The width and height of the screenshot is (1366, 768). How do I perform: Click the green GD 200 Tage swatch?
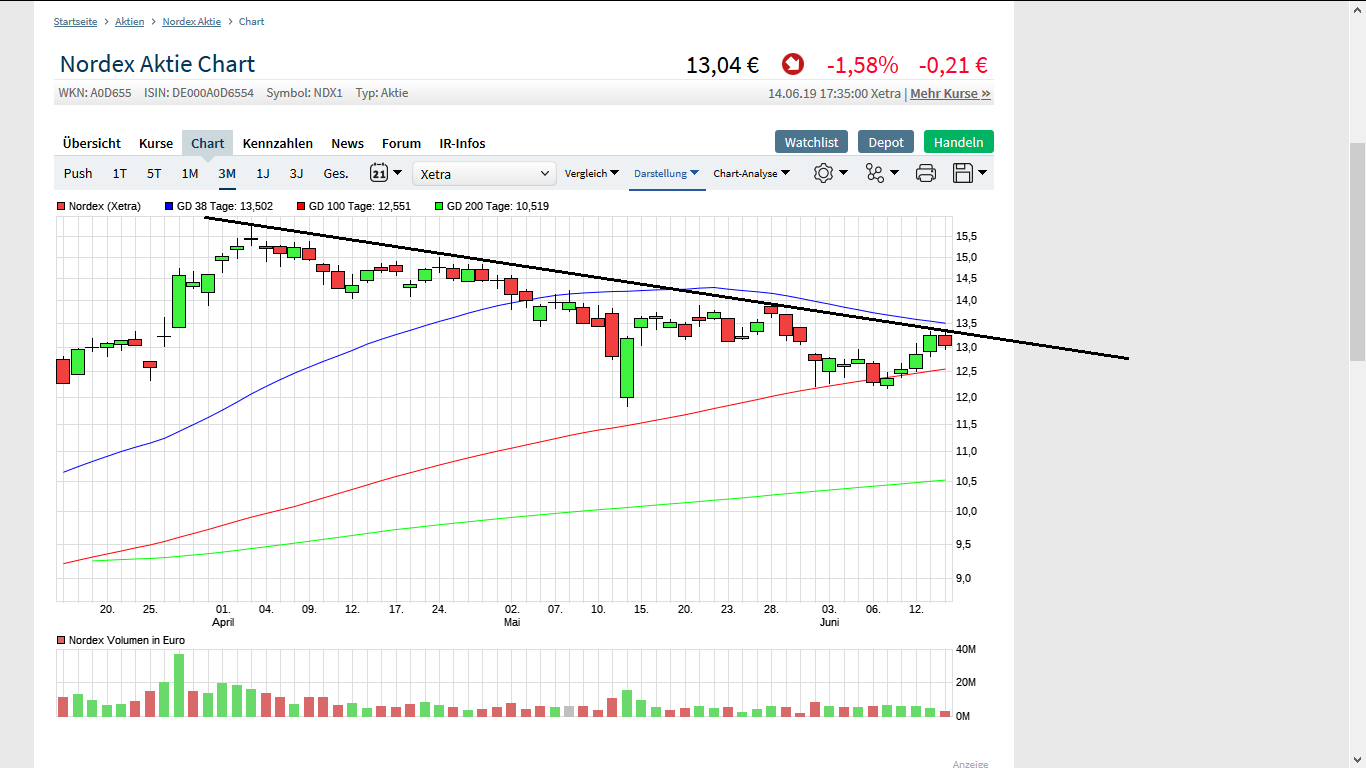click(439, 206)
